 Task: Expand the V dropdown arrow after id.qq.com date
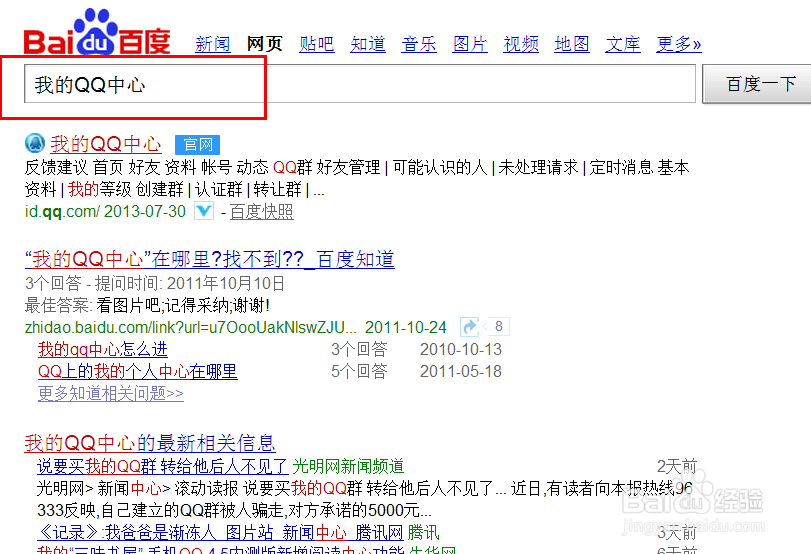pyautogui.click(x=204, y=211)
